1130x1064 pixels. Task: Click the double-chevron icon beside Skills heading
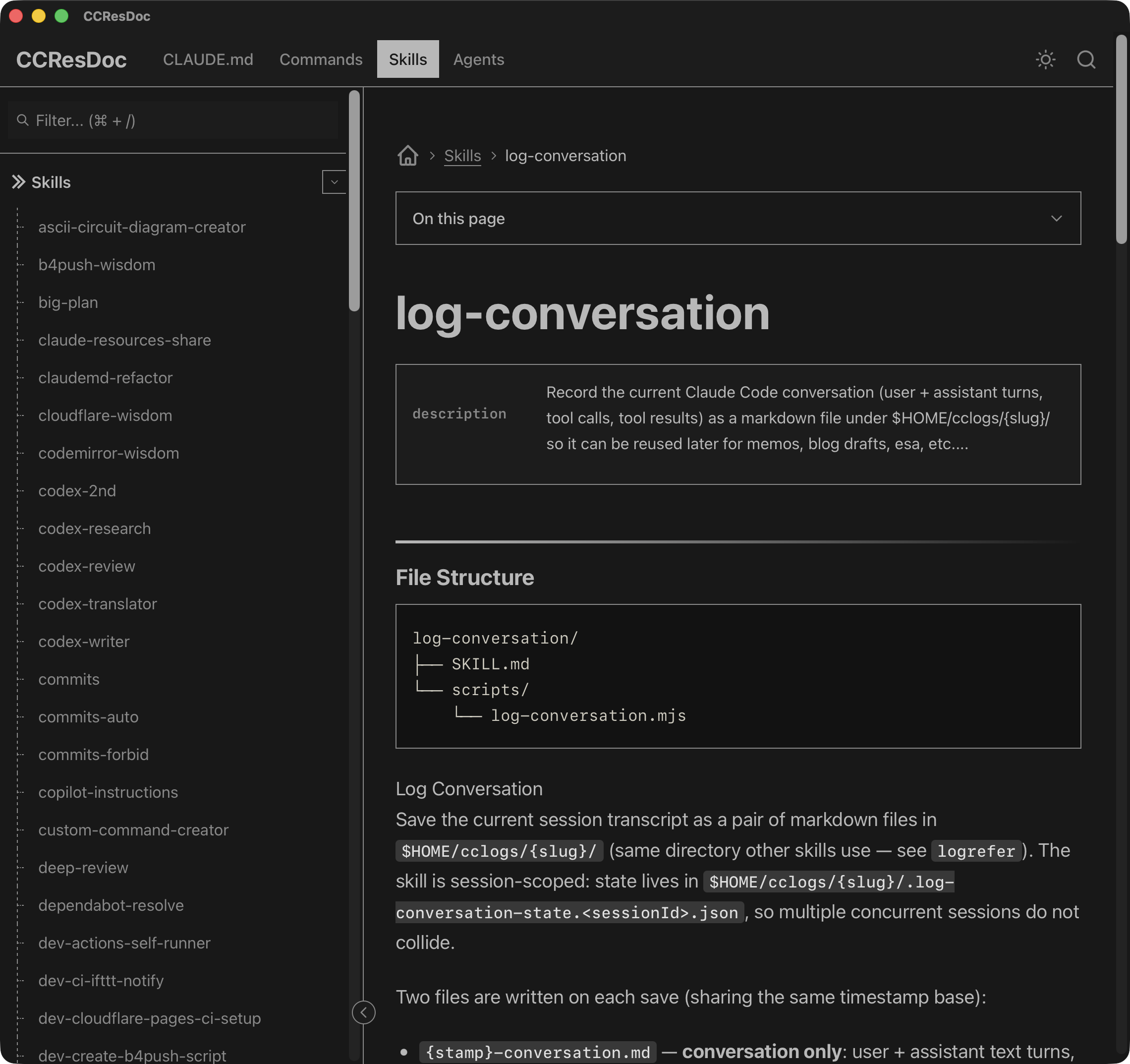(19, 182)
